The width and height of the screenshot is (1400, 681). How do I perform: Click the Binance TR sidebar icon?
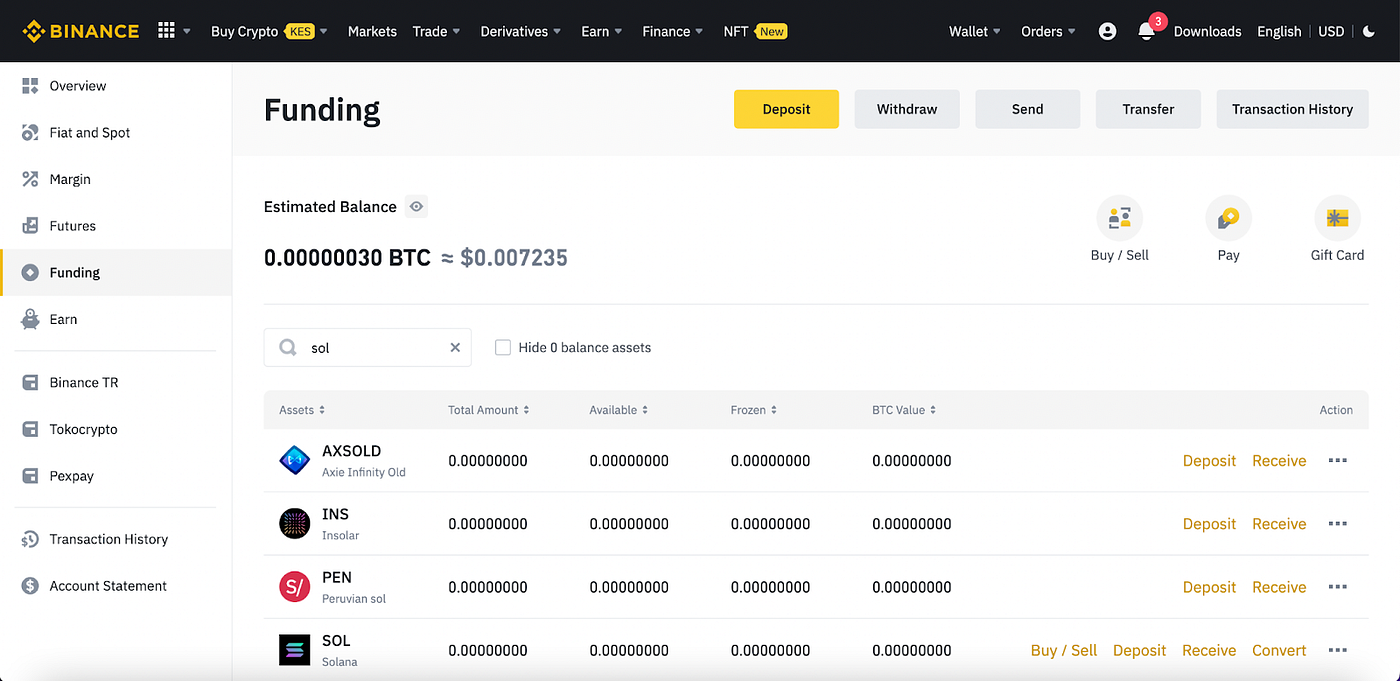point(30,382)
